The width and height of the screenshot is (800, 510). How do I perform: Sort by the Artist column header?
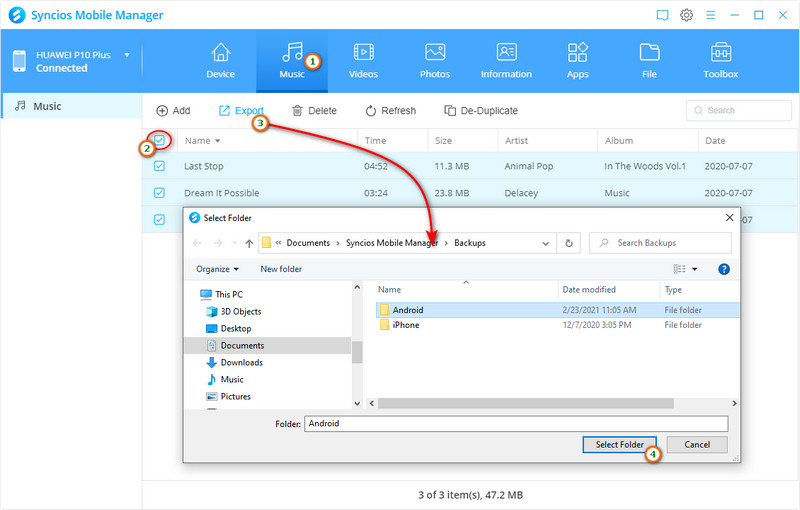(x=516, y=141)
